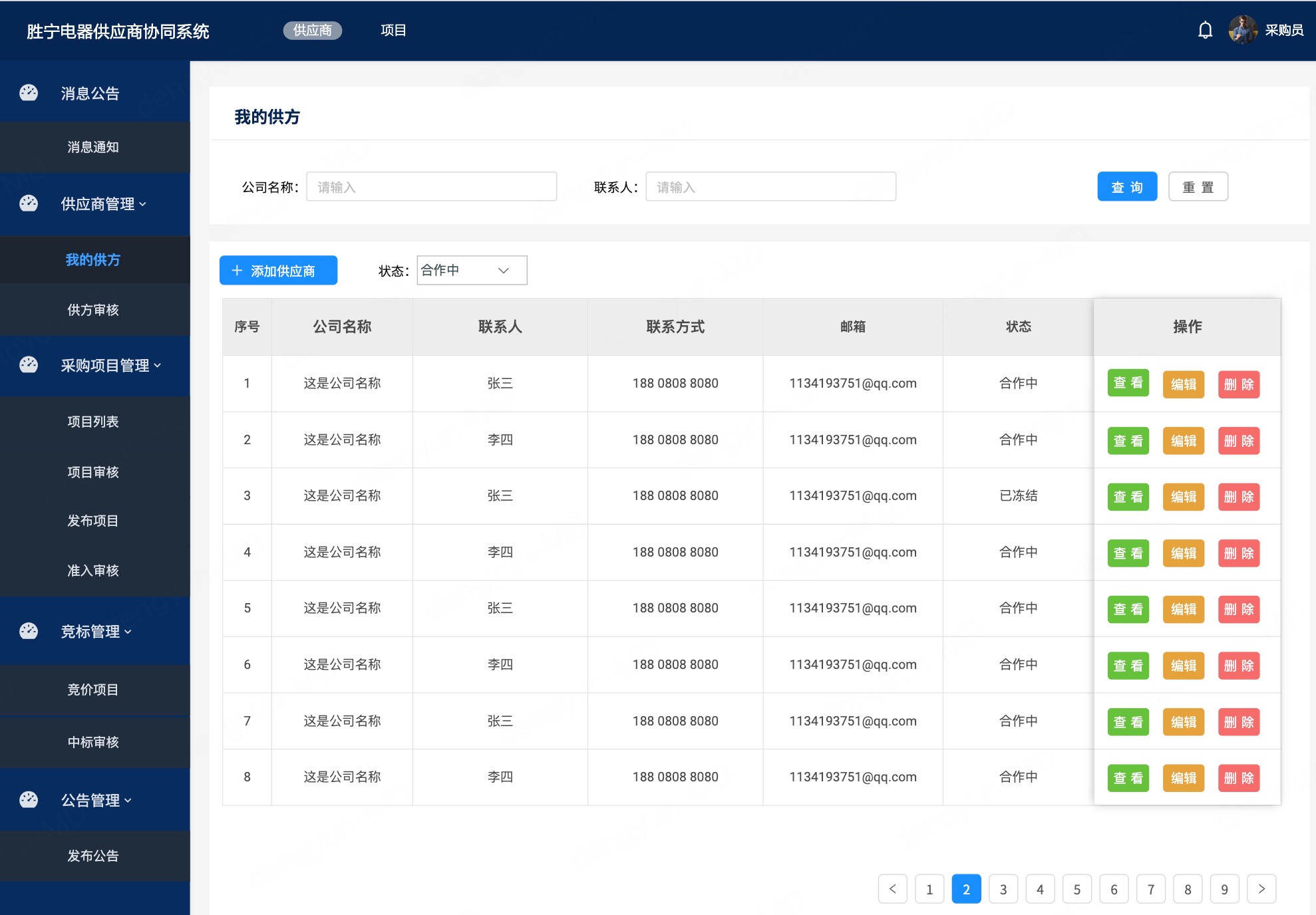Delete supplier in row 7
This screenshot has width=1316, height=915.
[1239, 722]
